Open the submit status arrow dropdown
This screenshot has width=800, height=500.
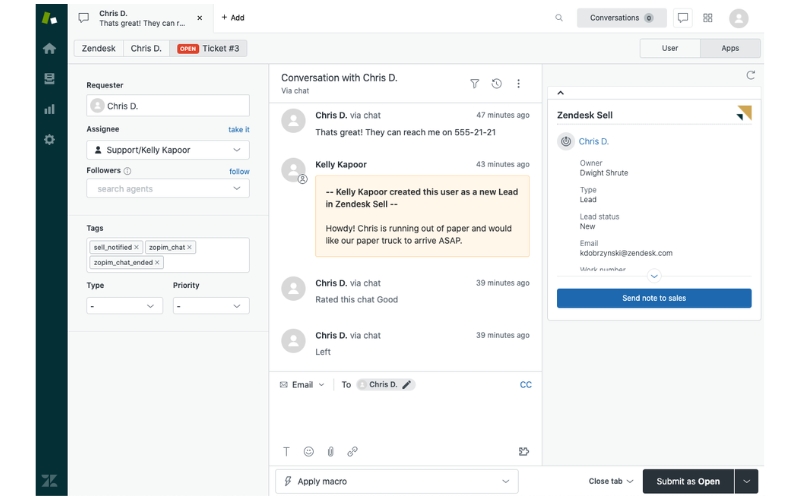746,481
